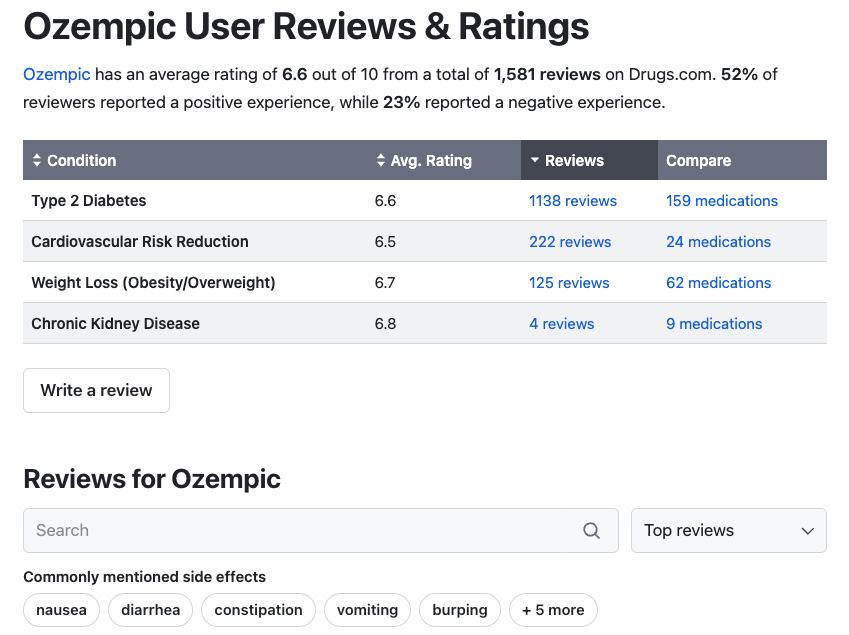Compare 62 medications link
Screen dimensions: 849x635
(719, 283)
